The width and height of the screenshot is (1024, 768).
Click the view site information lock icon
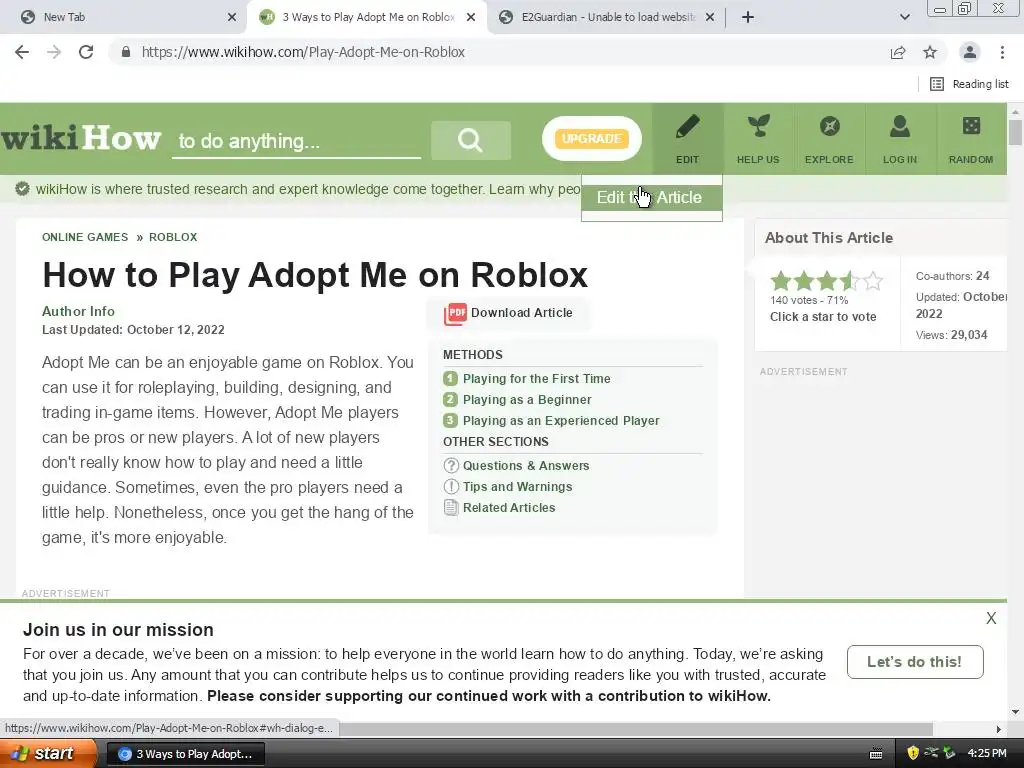126,52
